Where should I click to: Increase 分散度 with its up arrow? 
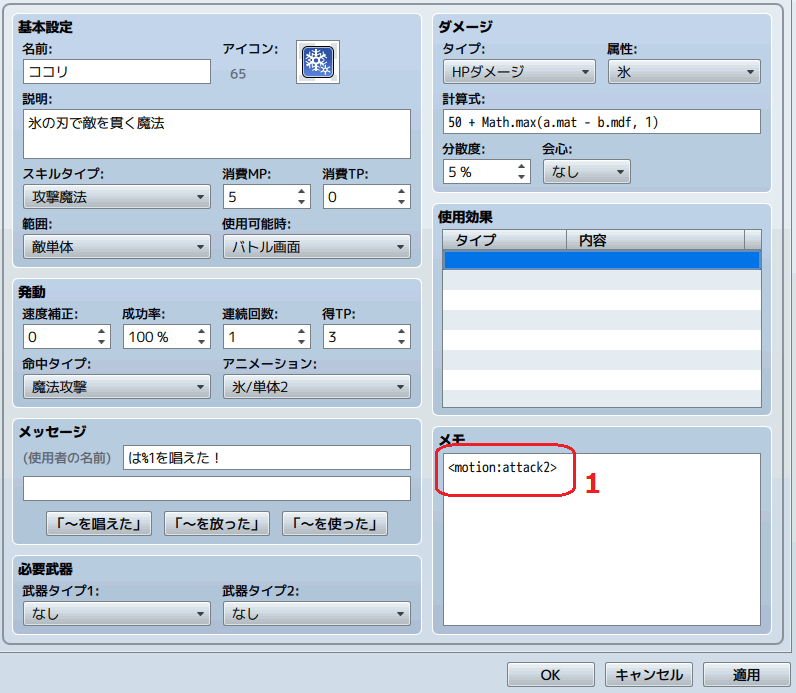[521, 167]
